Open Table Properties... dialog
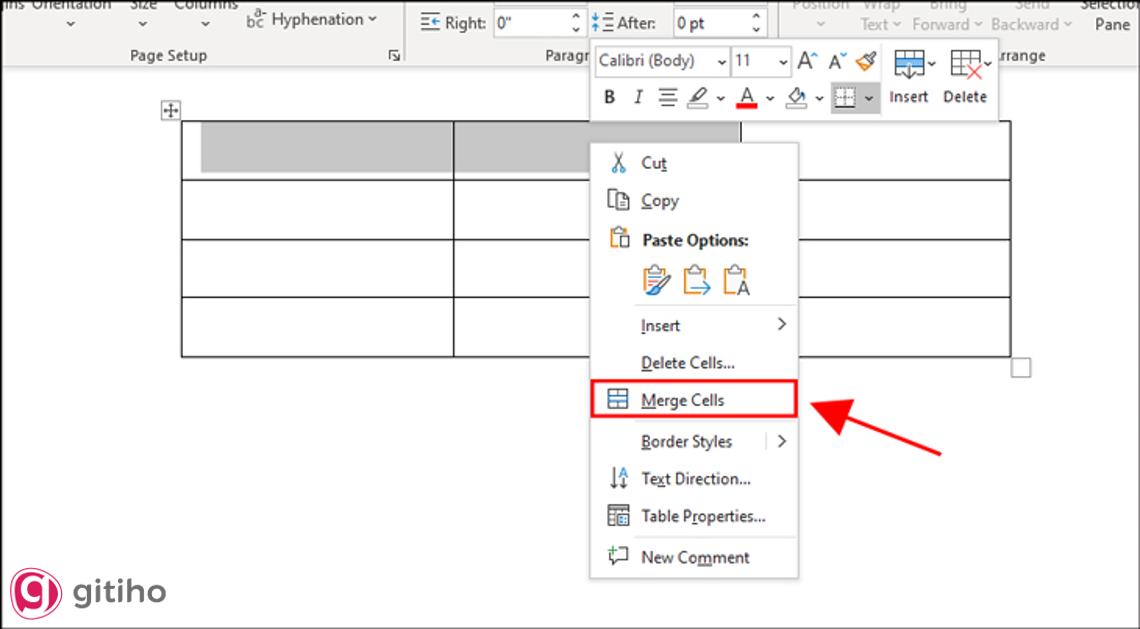 pyautogui.click(x=694, y=516)
